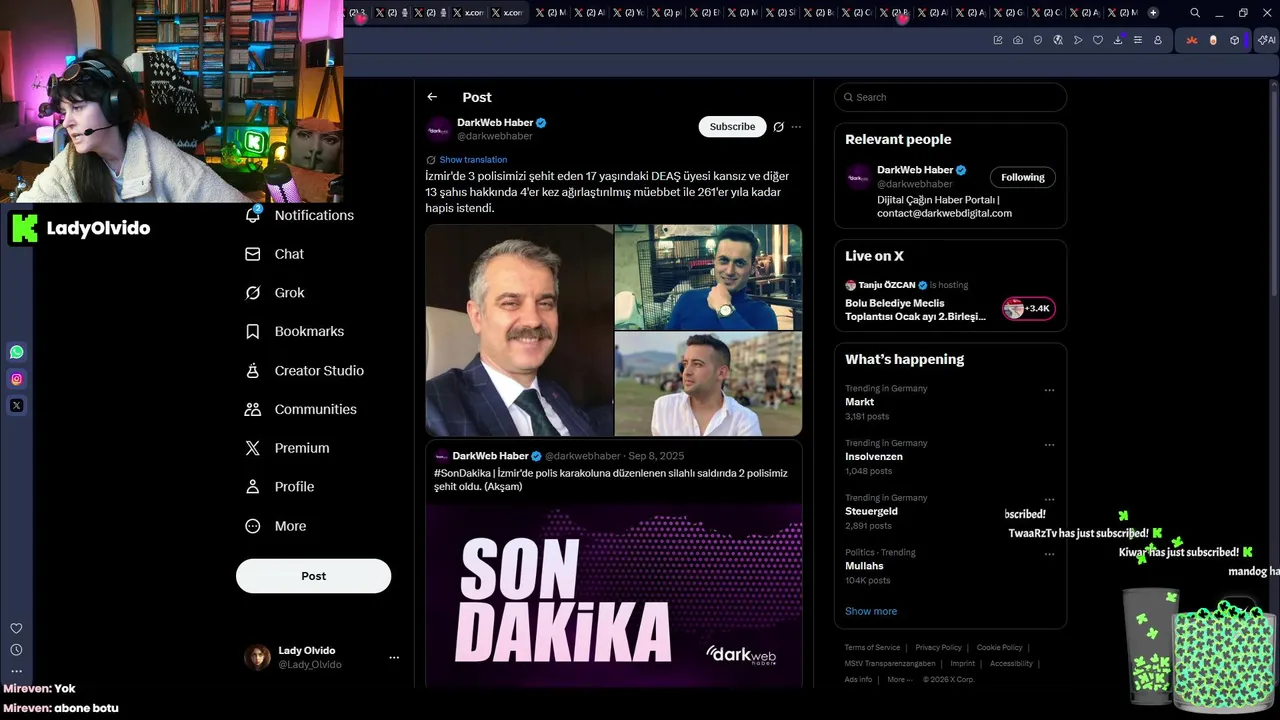Open account menu dots beside Lady Olvido
Viewport: 1280px width, 720px height.
pyautogui.click(x=394, y=657)
